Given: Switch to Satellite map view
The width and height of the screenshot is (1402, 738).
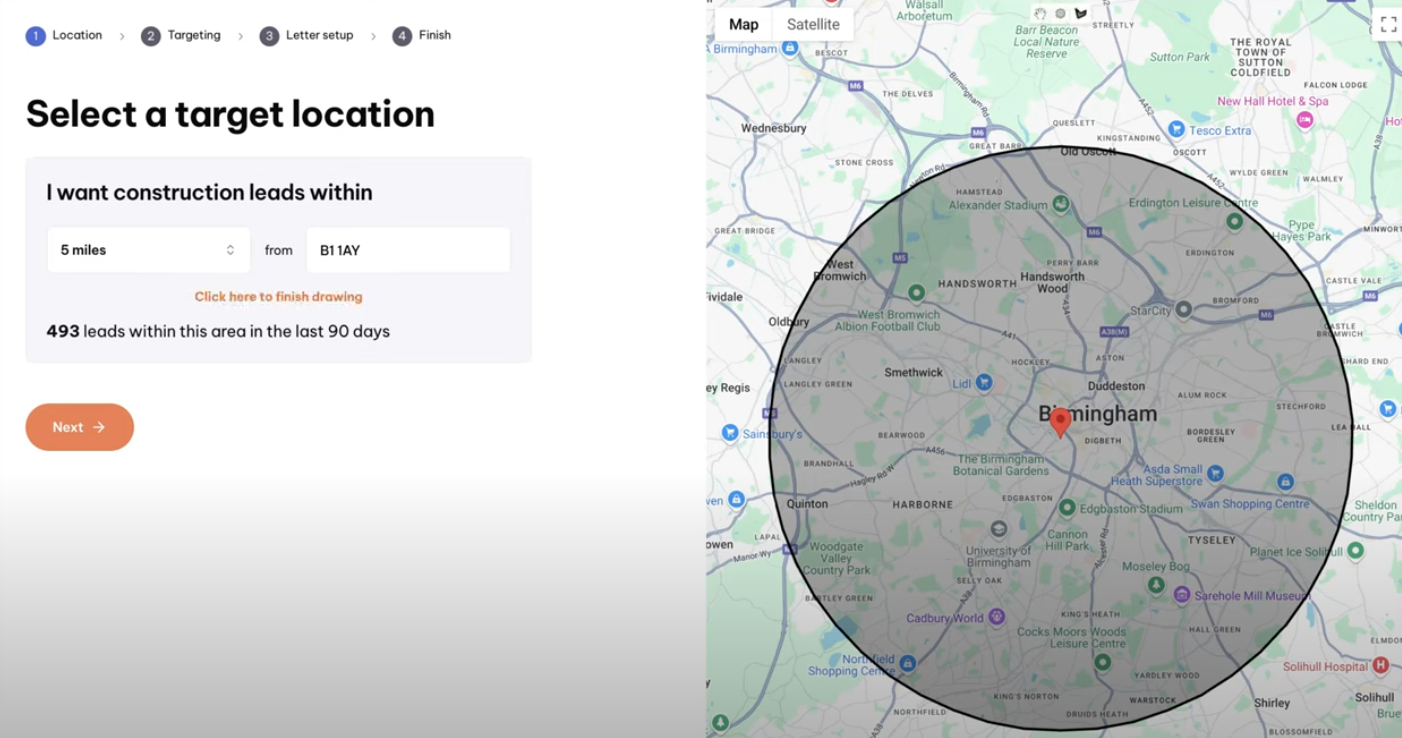Looking at the screenshot, I should [x=813, y=25].
